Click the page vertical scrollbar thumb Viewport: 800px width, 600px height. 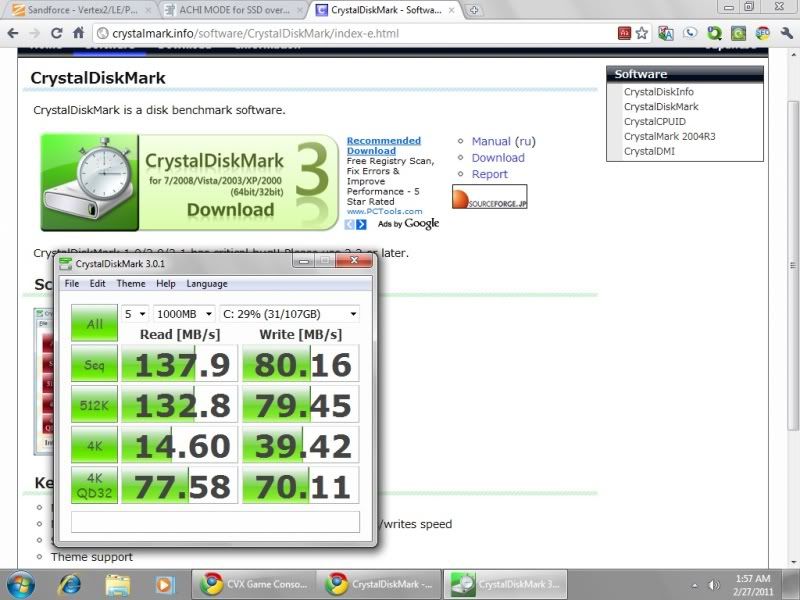coord(792,265)
